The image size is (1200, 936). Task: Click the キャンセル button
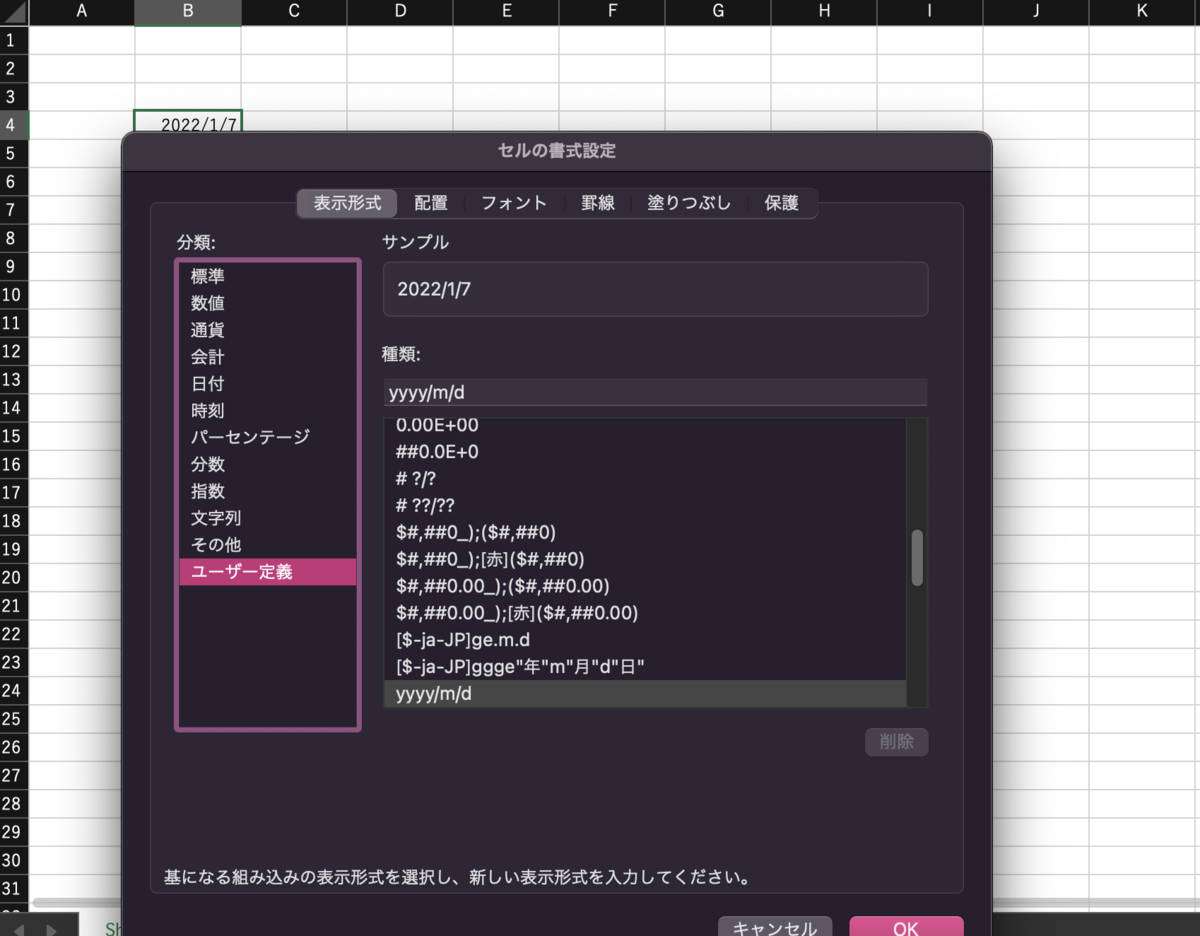coord(774,928)
